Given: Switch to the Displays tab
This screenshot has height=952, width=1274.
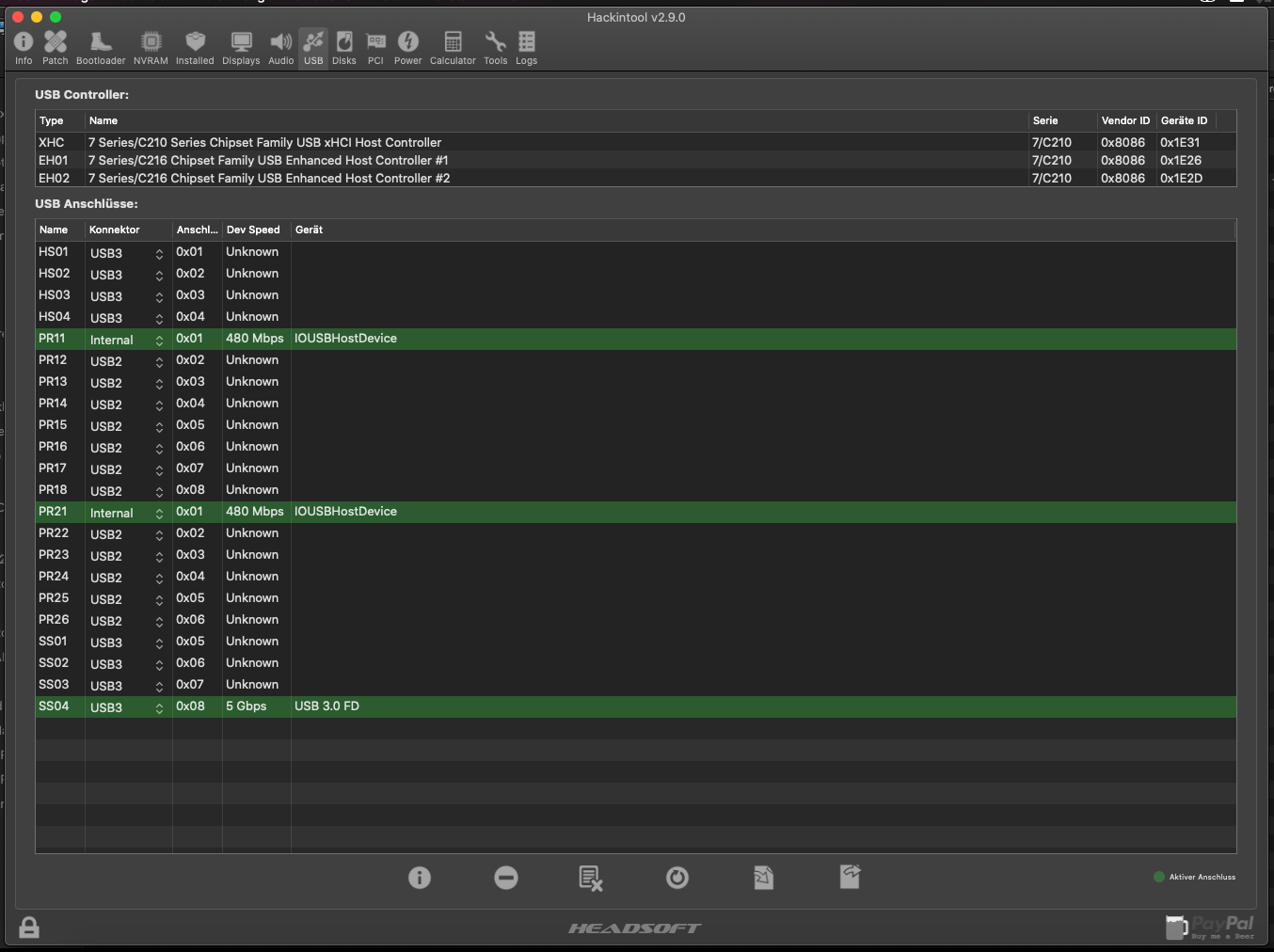Looking at the screenshot, I should [241, 48].
